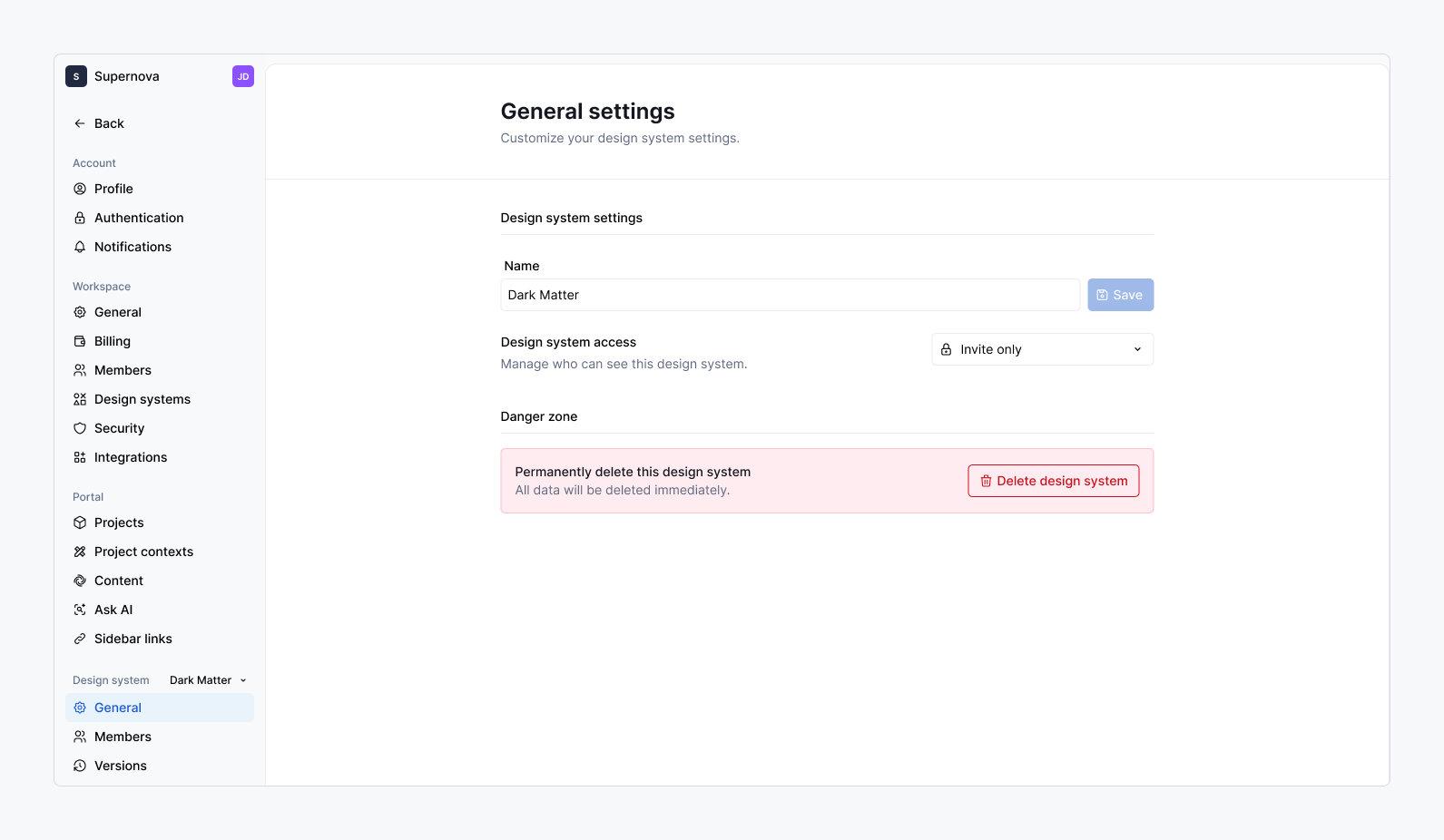Open the Profile settings page

(x=160, y=189)
